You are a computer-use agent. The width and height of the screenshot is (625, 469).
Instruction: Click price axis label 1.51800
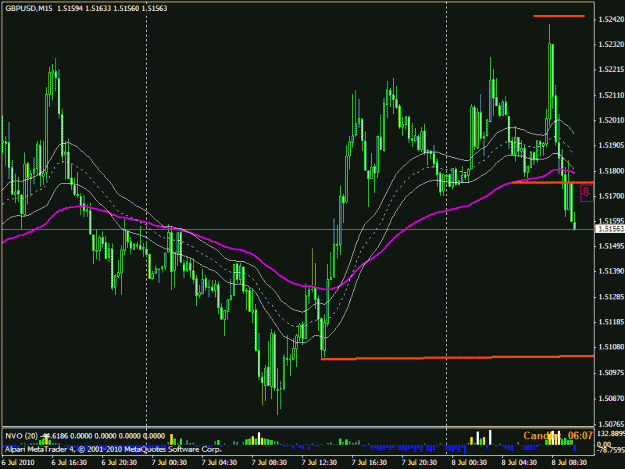point(611,171)
